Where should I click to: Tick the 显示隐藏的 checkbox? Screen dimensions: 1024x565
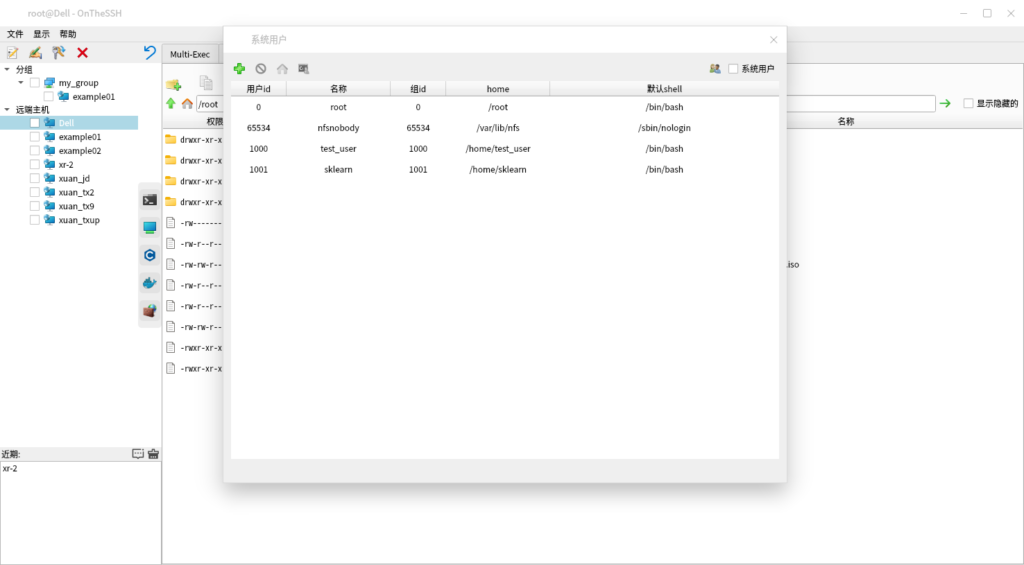(968, 104)
